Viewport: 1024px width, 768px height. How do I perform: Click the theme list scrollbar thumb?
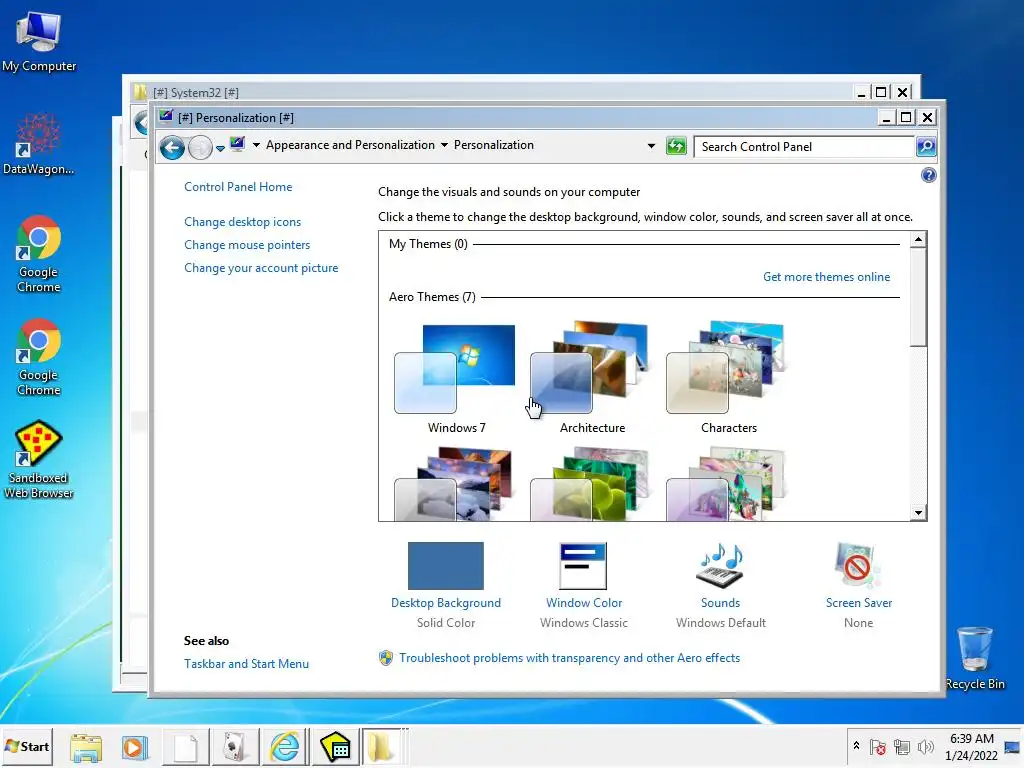point(918,297)
